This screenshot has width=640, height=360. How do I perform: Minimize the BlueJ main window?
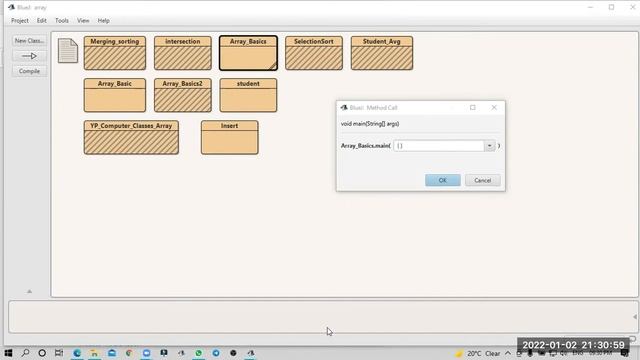(590, 7)
